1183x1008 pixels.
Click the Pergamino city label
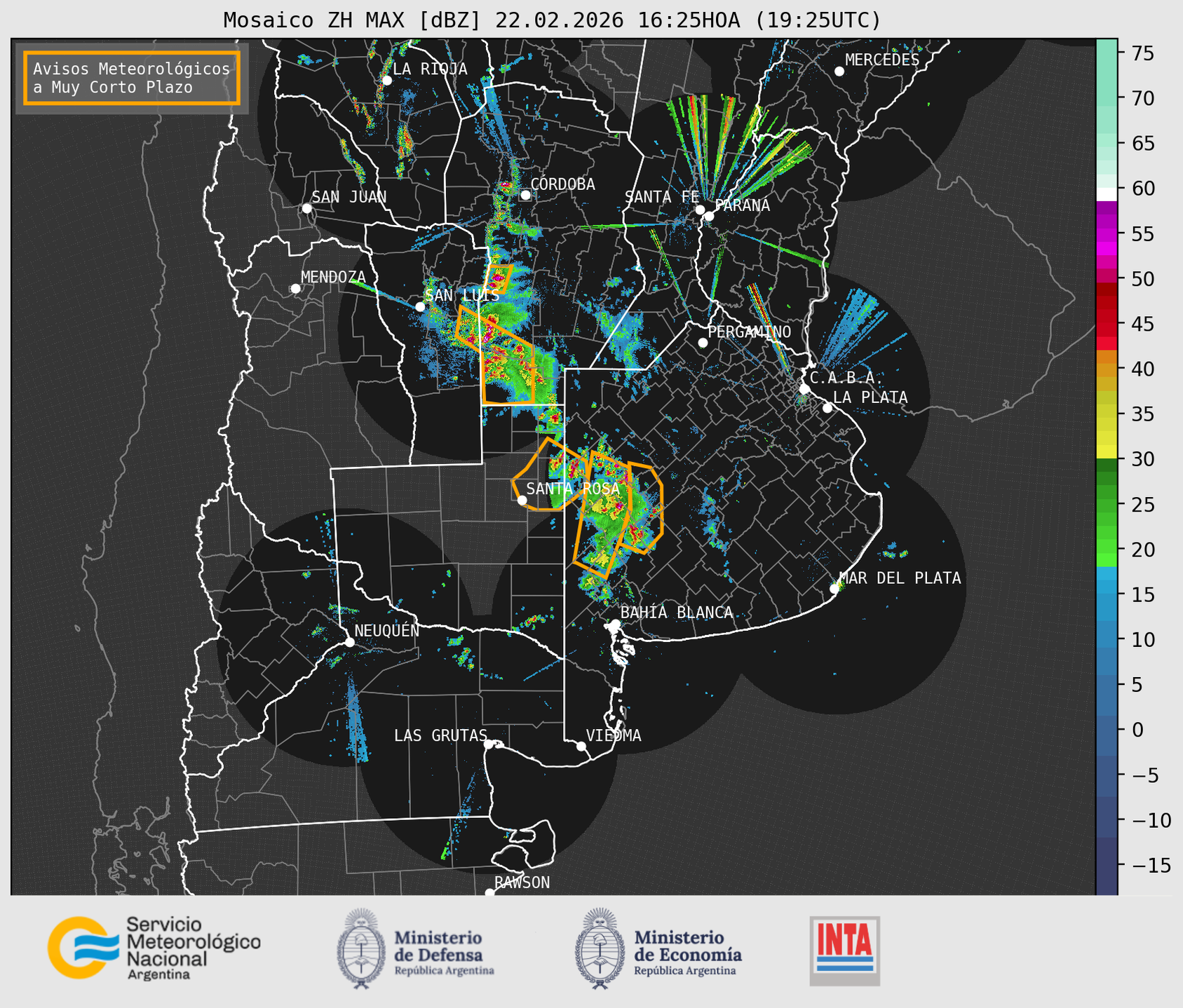pos(749,332)
